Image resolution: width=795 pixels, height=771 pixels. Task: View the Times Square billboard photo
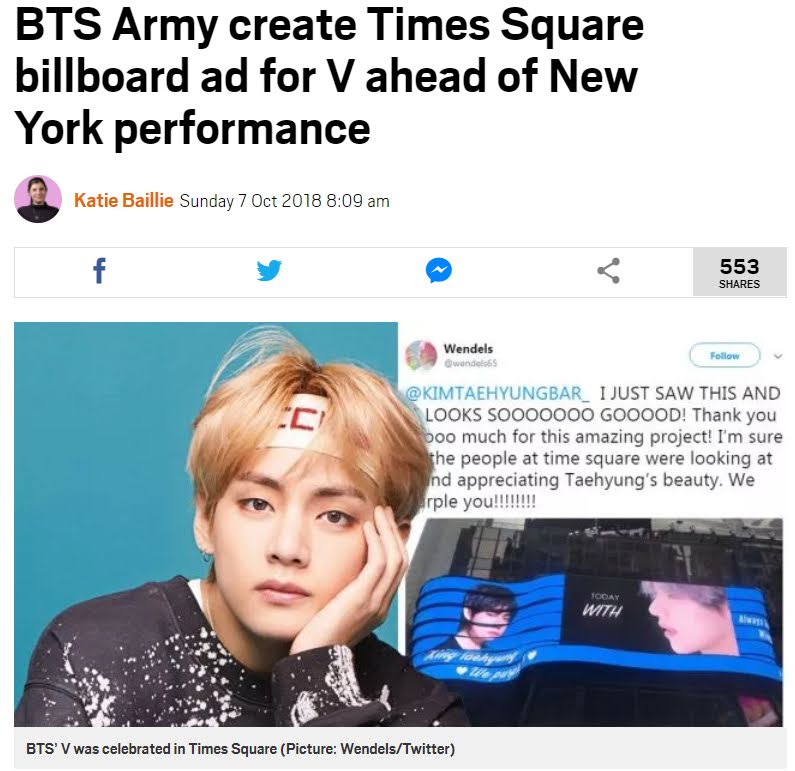594,622
